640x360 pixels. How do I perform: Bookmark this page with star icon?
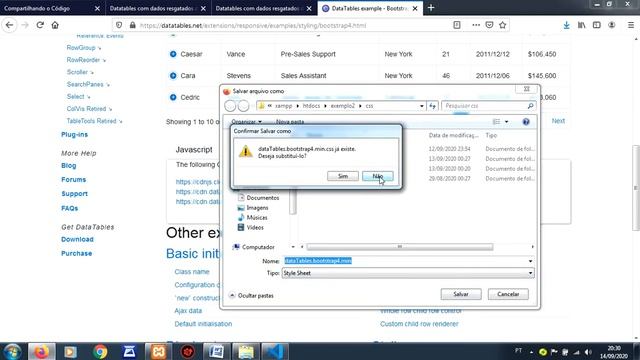click(x=502, y=25)
